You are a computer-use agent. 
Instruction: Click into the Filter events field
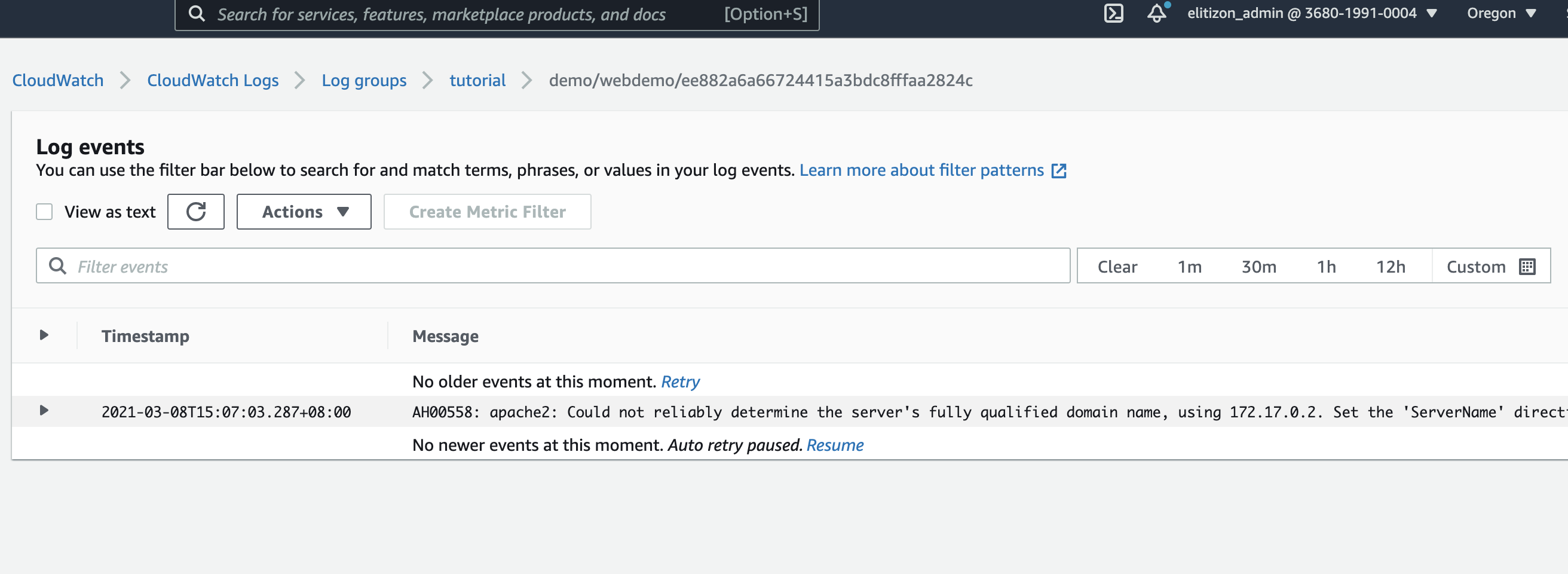548,265
